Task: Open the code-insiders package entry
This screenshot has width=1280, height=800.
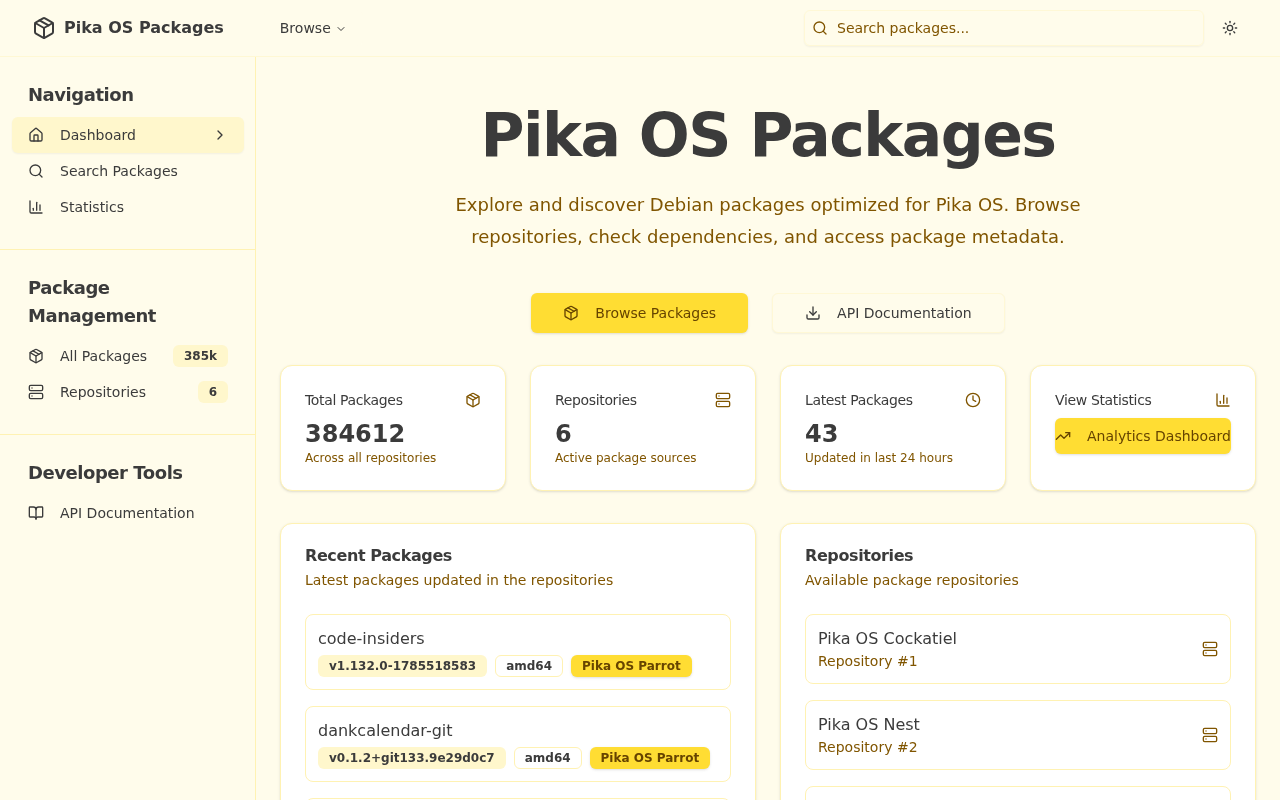Action: click(518, 652)
